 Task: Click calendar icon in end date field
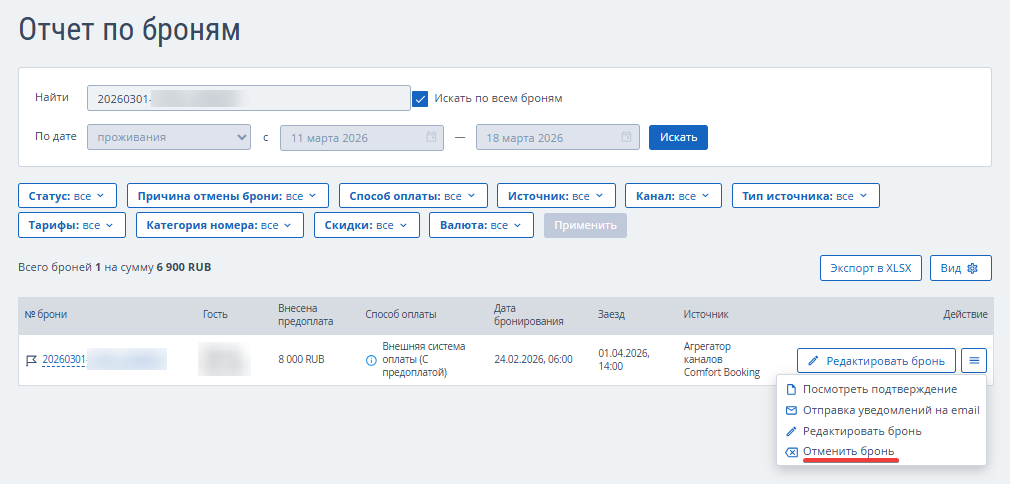coord(627,137)
